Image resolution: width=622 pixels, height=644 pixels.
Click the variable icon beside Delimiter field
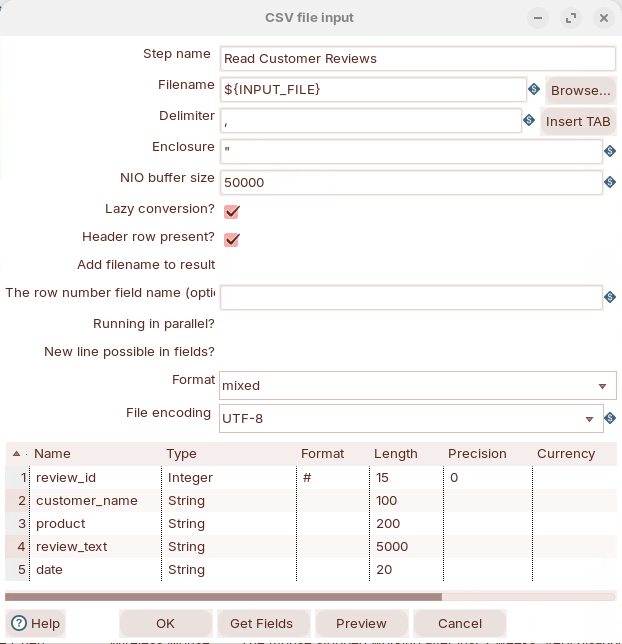pyautogui.click(x=530, y=121)
